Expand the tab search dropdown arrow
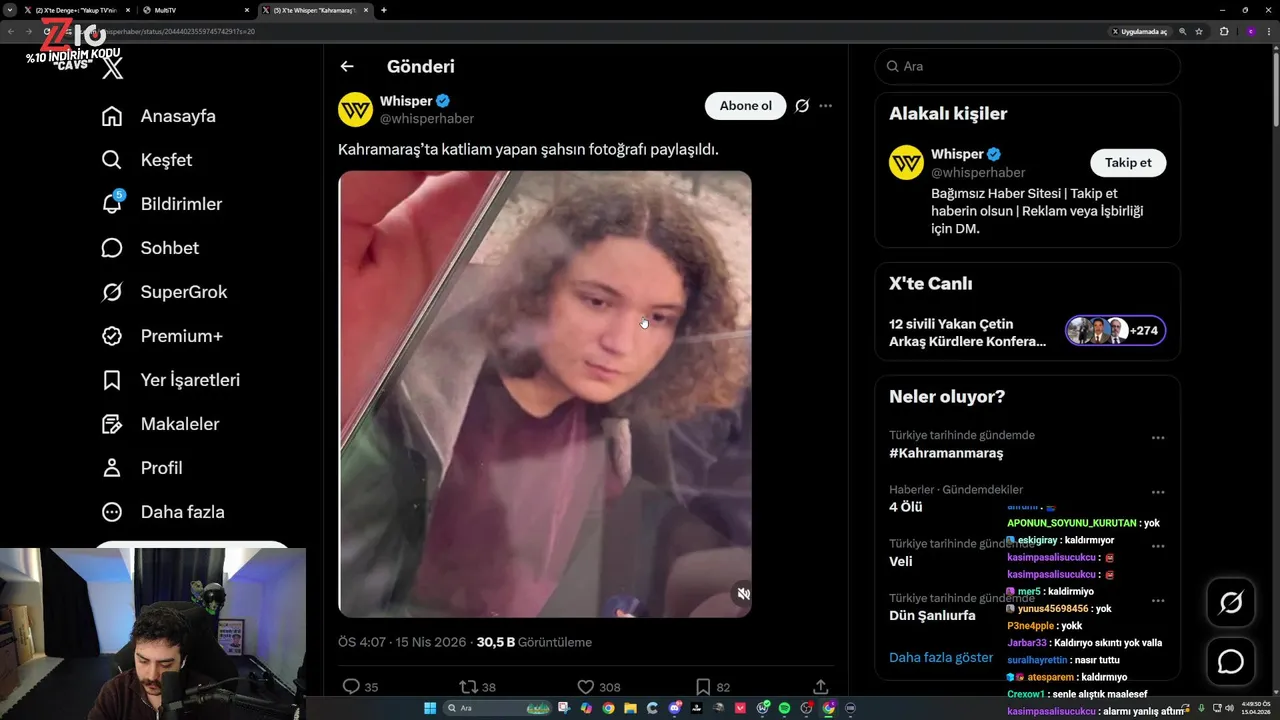The image size is (1280, 720). pyautogui.click(x=10, y=10)
